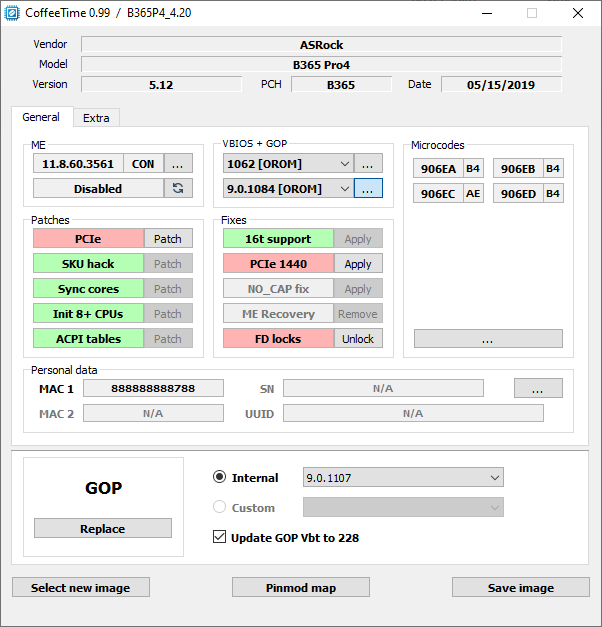This screenshot has width=602, height=627.
Task: Click Apply button for NO_CAP fix
Action: (x=358, y=289)
